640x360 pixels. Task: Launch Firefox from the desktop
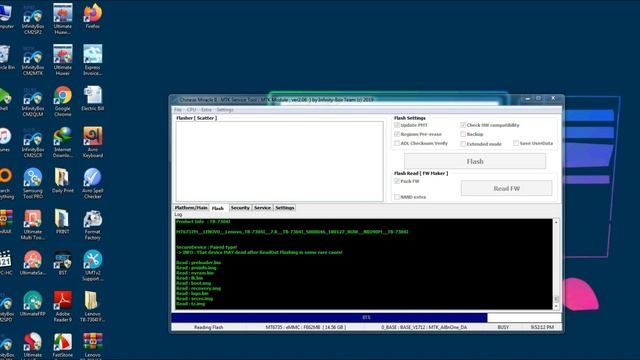point(93,16)
